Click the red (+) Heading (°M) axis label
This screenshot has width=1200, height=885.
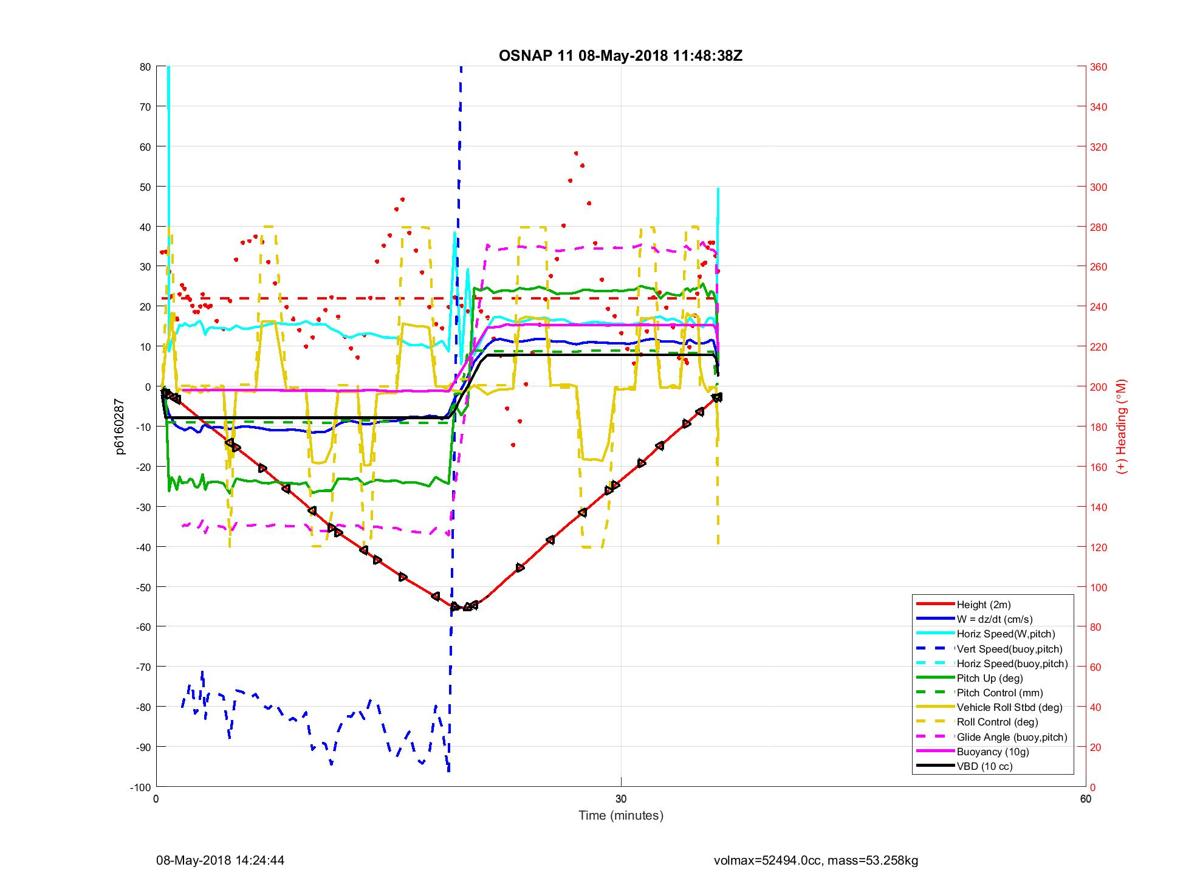pos(1122,426)
